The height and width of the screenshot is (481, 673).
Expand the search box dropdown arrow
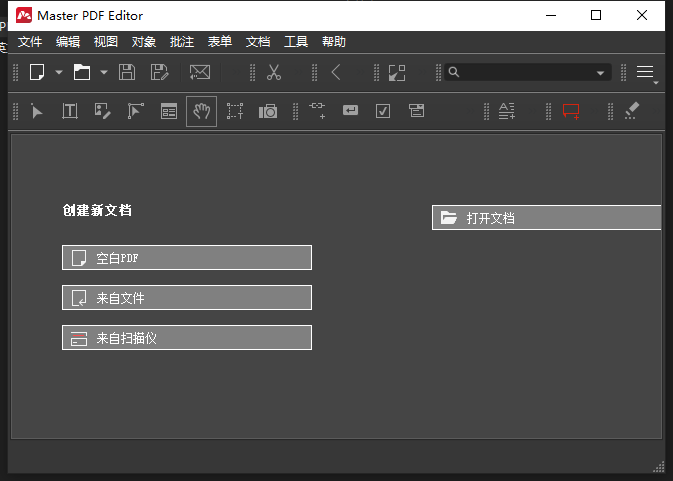600,73
